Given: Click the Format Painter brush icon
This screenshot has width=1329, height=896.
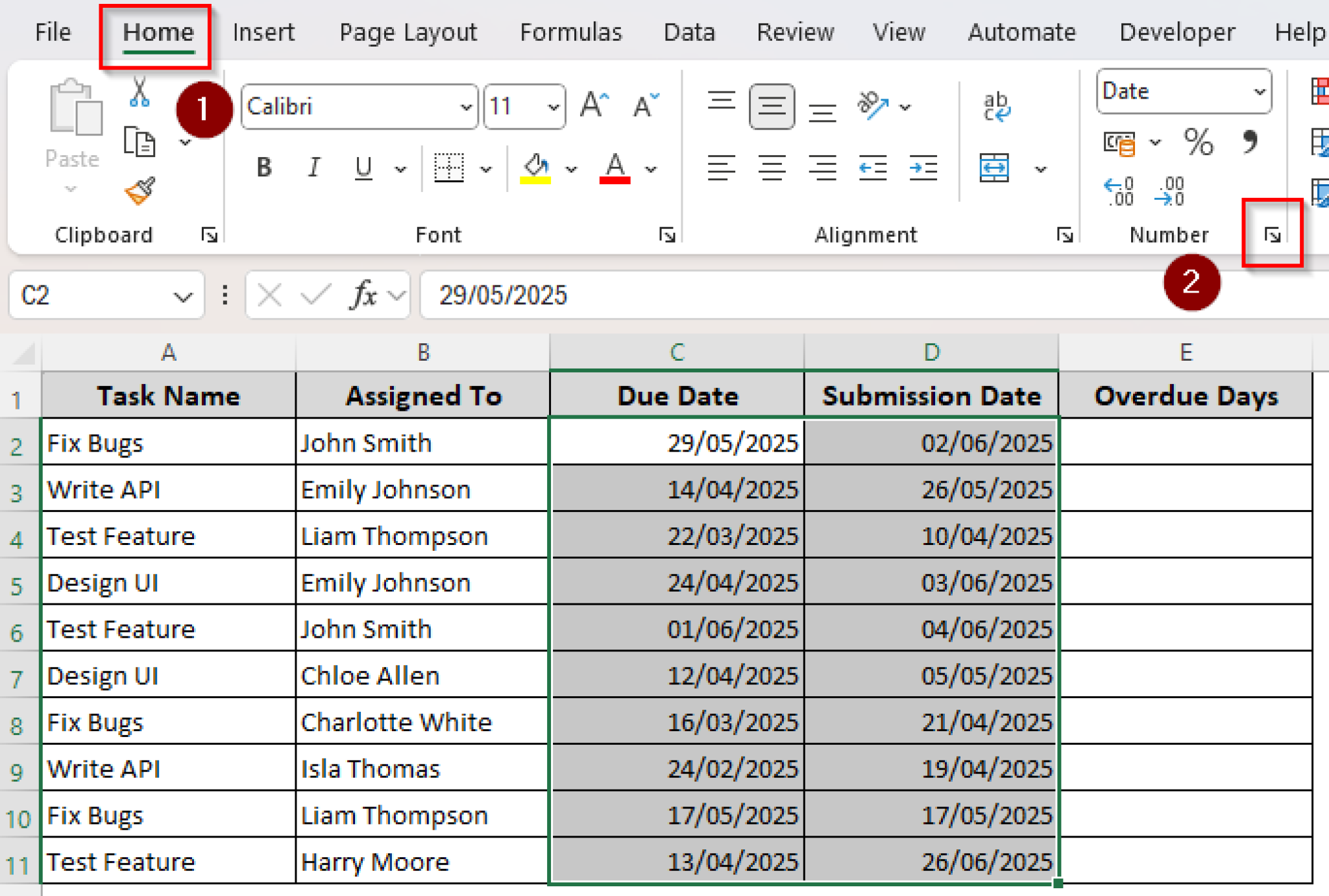Looking at the screenshot, I should tap(140, 191).
